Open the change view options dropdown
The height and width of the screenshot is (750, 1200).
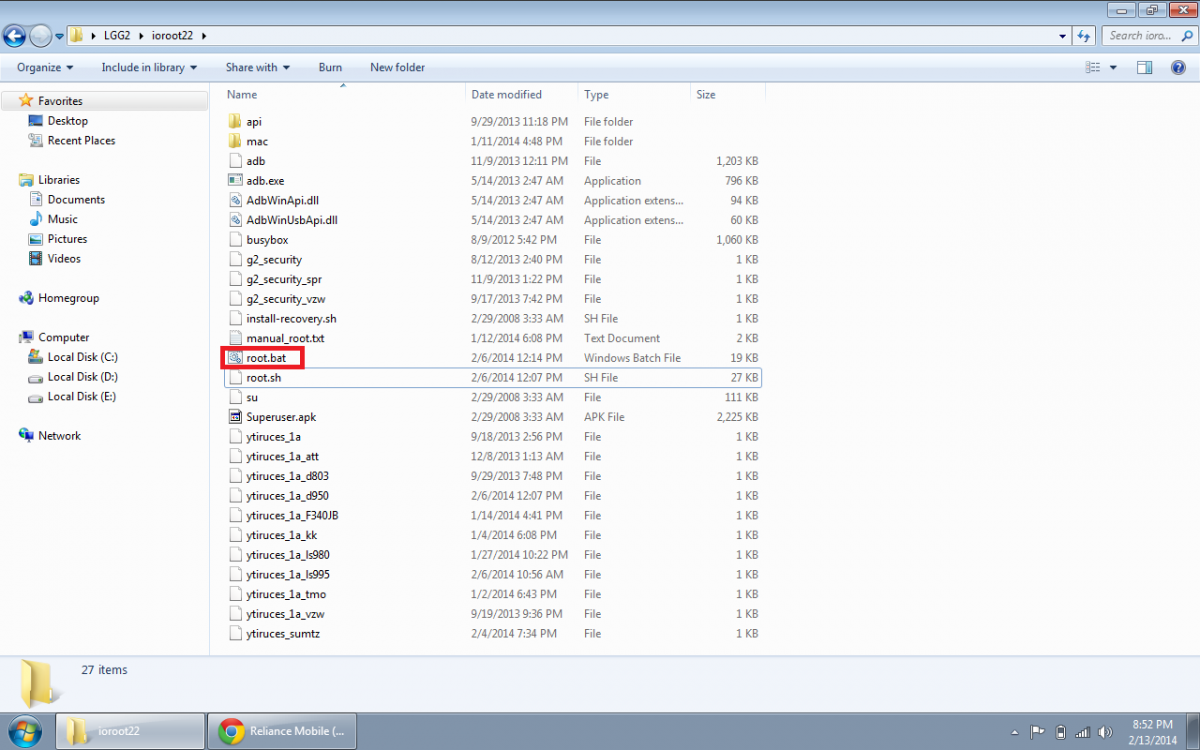[x=1114, y=68]
